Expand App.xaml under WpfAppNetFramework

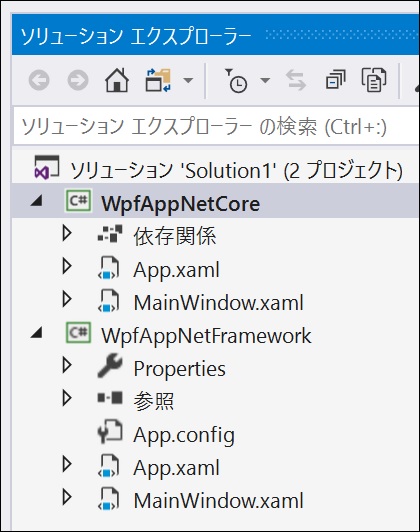tap(67, 464)
